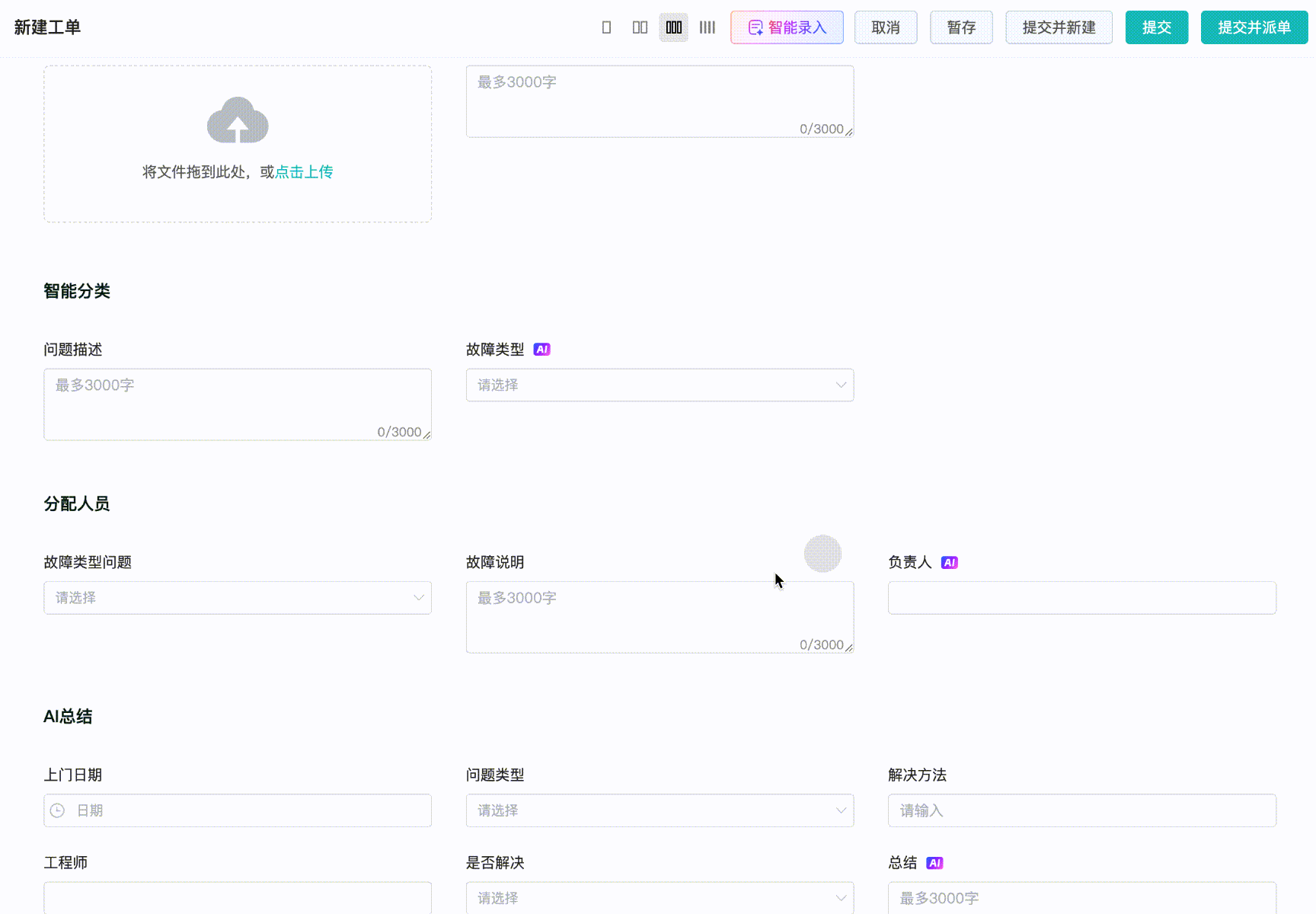This screenshot has width=1316, height=914.
Task: Click the 取消 button
Action: (x=886, y=27)
